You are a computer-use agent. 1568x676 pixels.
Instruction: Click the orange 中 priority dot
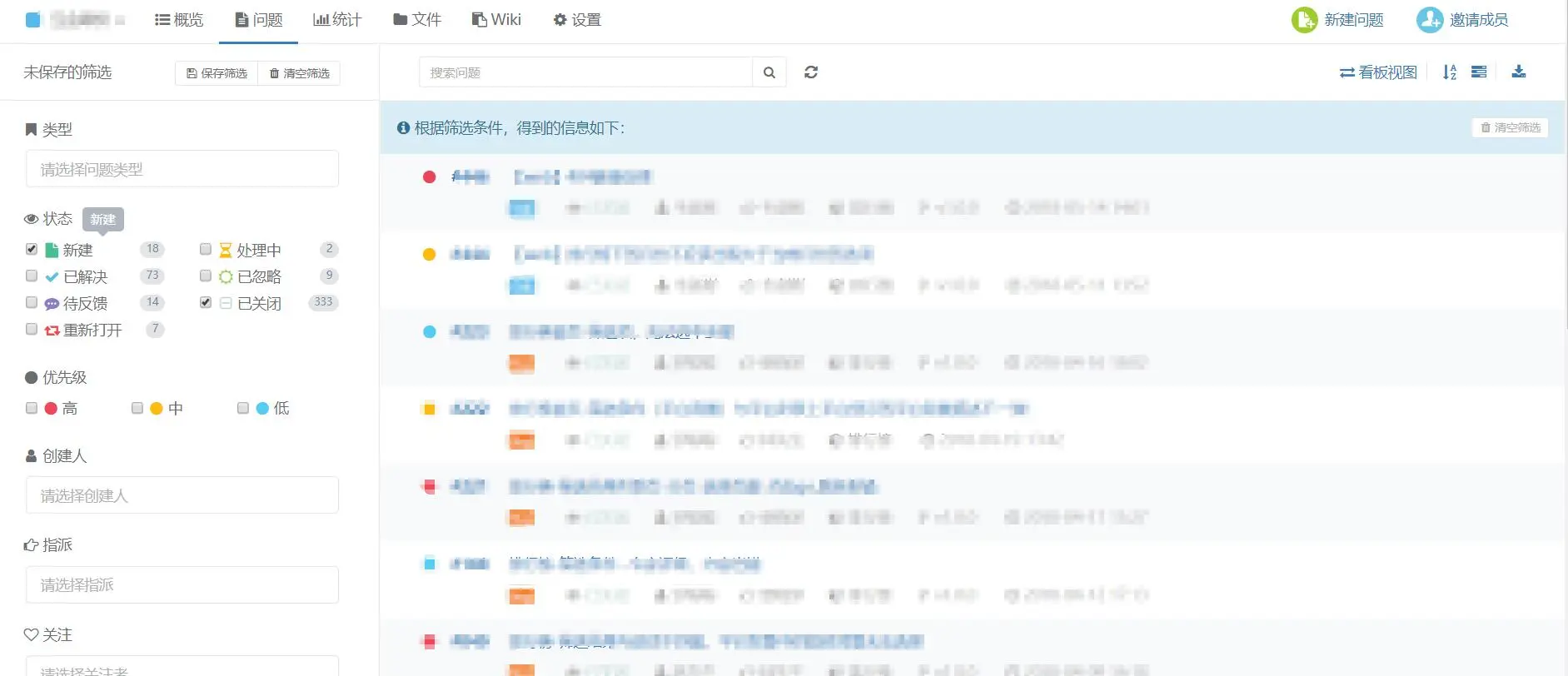pos(157,408)
